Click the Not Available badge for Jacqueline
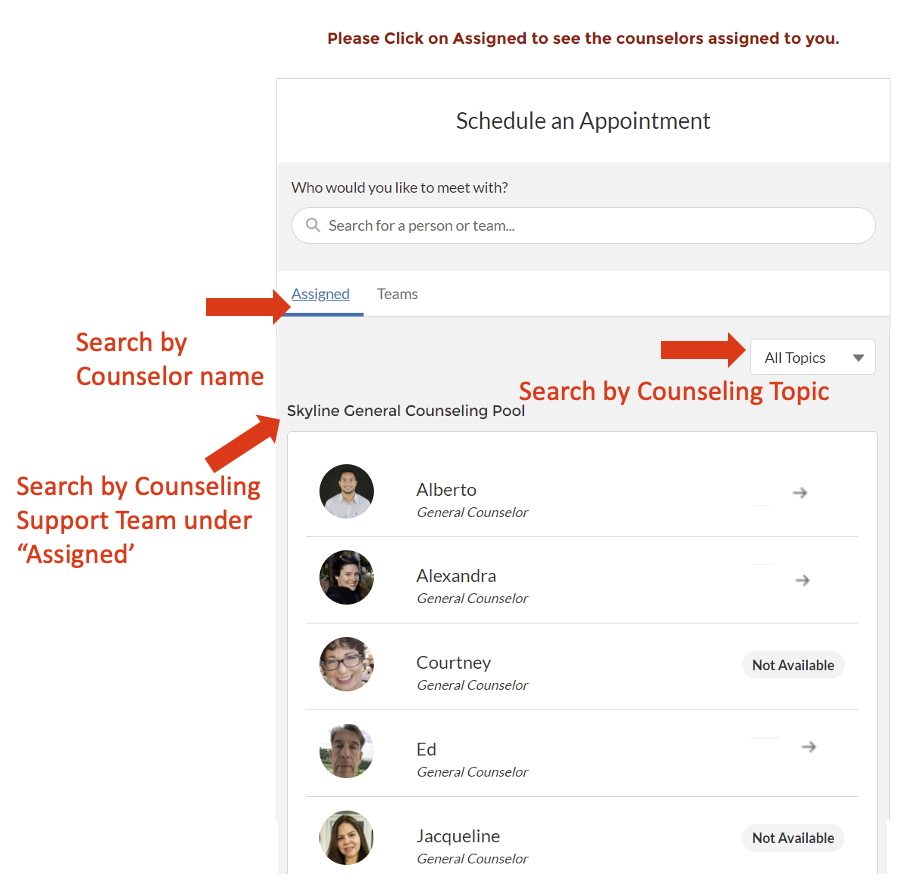The height and width of the screenshot is (887, 900). click(793, 838)
